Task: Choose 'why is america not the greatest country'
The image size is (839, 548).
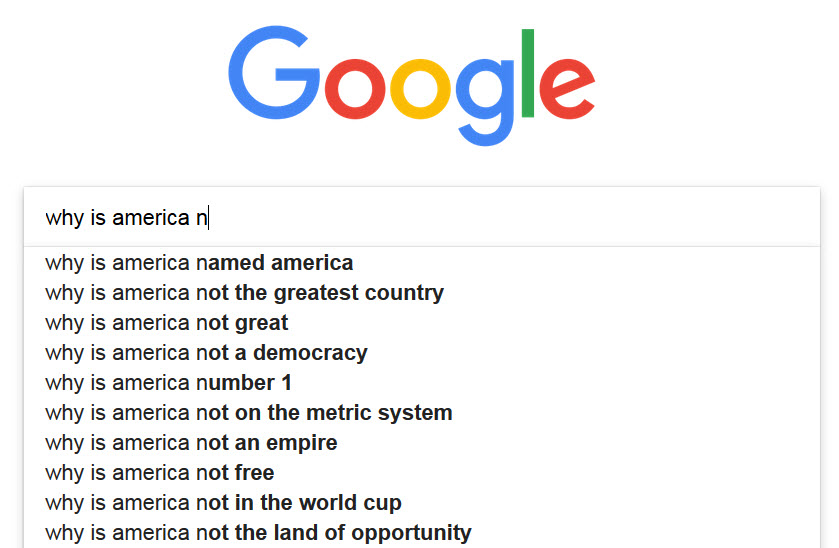Action: click(422, 293)
